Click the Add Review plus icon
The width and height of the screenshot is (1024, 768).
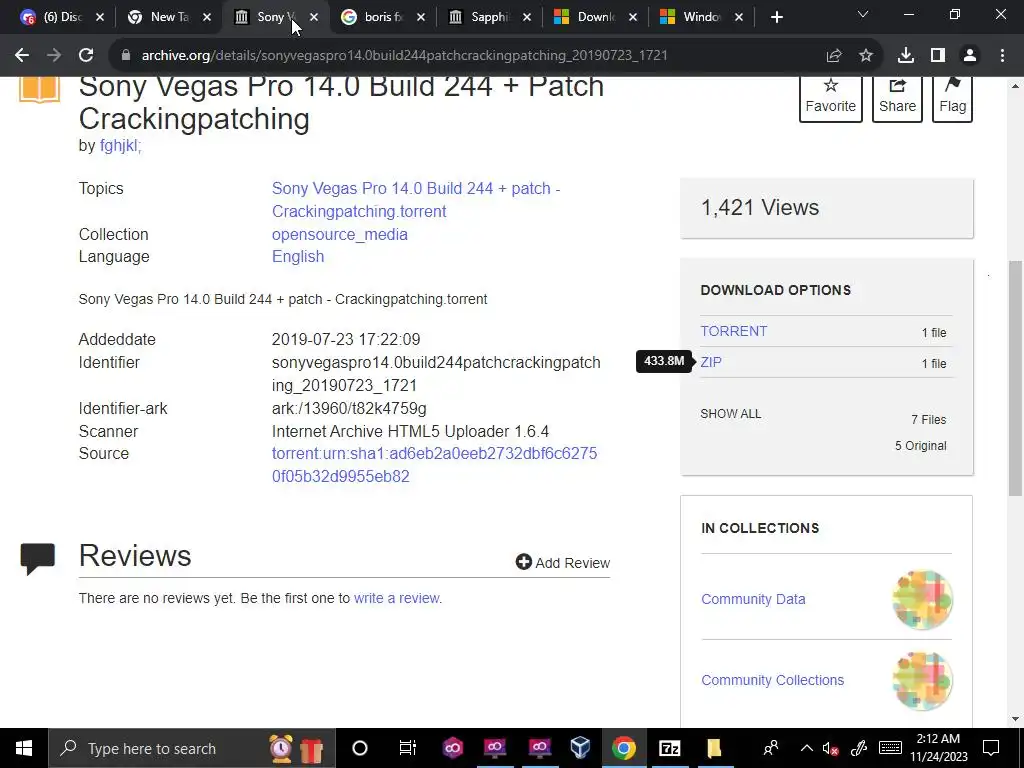click(523, 562)
